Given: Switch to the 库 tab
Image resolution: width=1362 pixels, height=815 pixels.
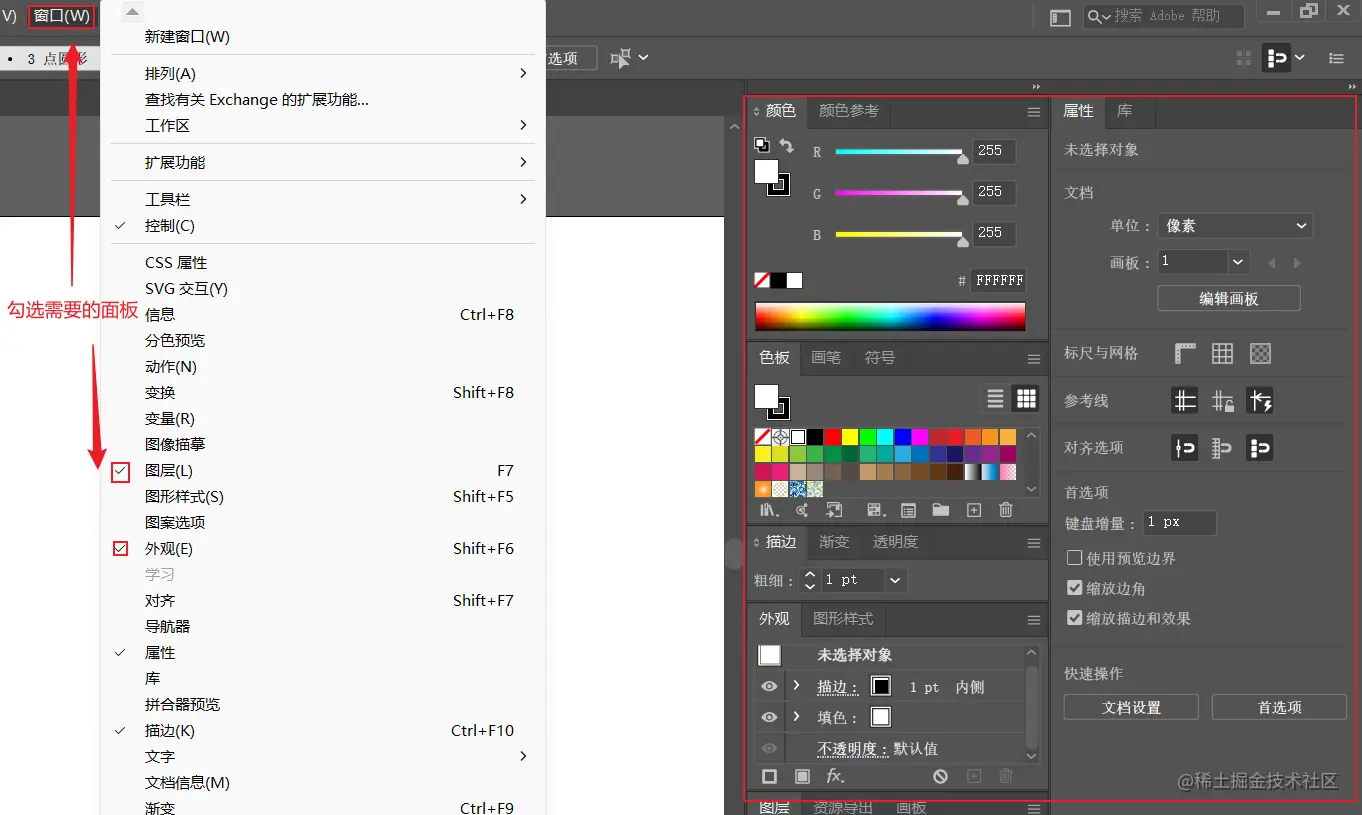Looking at the screenshot, I should click(x=1125, y=111).
